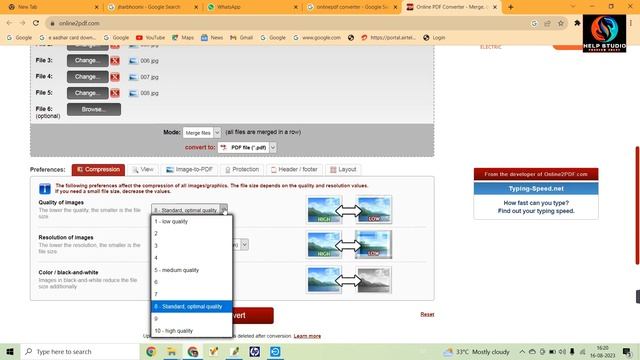Screen dimensions: 640x360
Task: Open the convert to PDF file dropdown
Action: point(247,147)
